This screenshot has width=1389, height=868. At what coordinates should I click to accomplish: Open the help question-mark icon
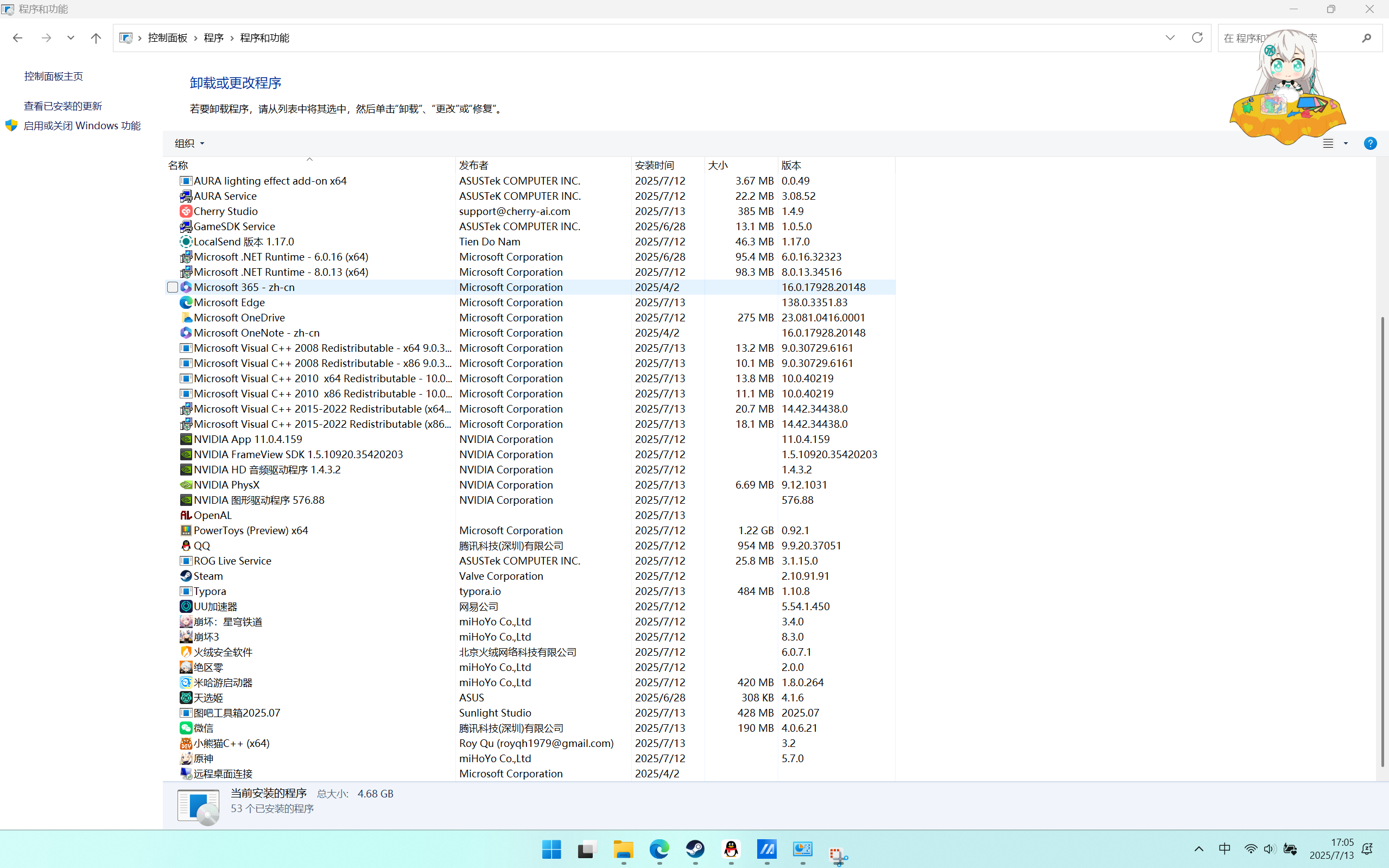tap(1370, 143)
